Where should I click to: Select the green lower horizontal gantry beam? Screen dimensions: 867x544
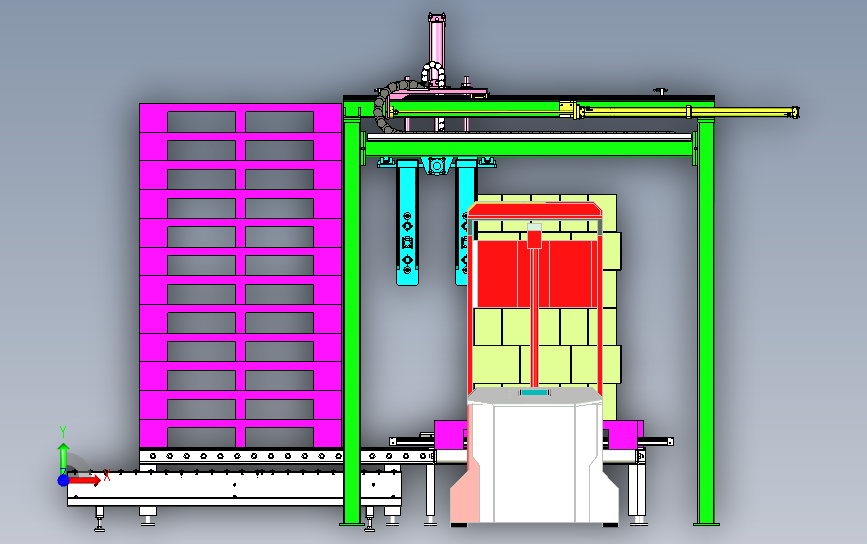pyautogui.click(x=529, y=148)
